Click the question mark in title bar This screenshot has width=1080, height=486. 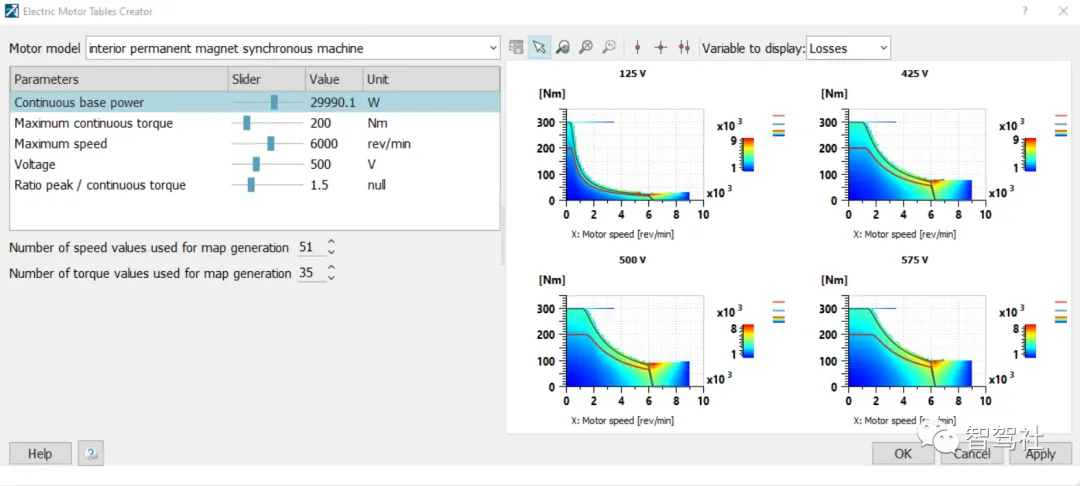[x=1024, y=11]
